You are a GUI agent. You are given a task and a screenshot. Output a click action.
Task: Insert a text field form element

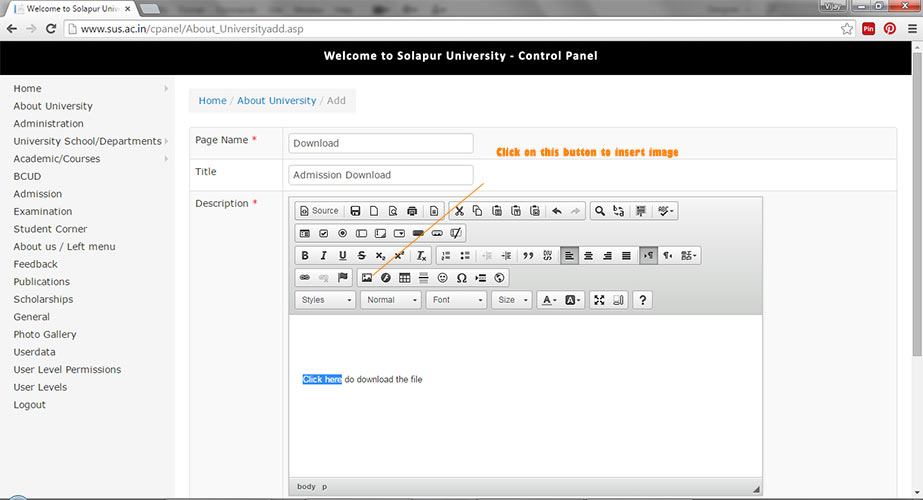click(361, 233)
